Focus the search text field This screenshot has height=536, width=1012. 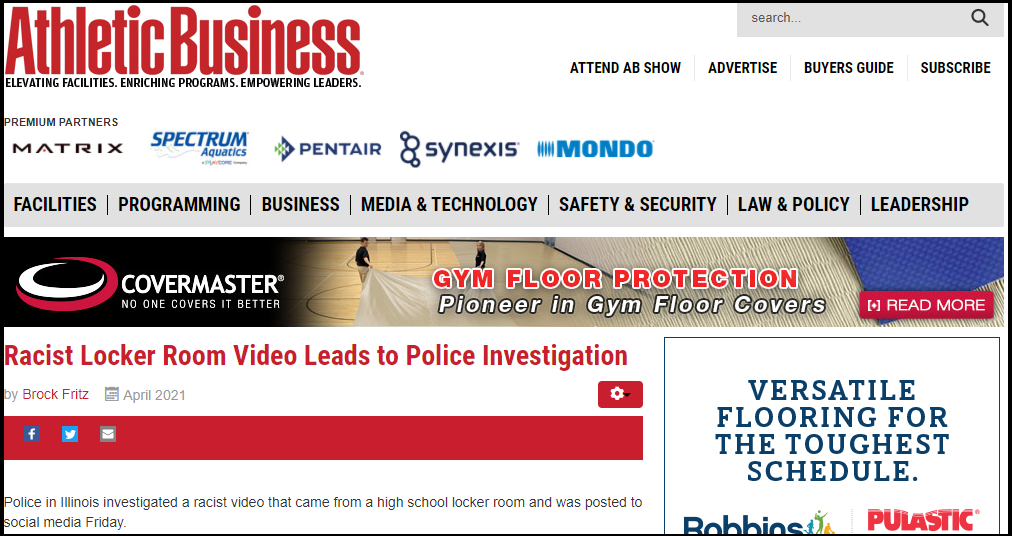click(x=852, y=18)
